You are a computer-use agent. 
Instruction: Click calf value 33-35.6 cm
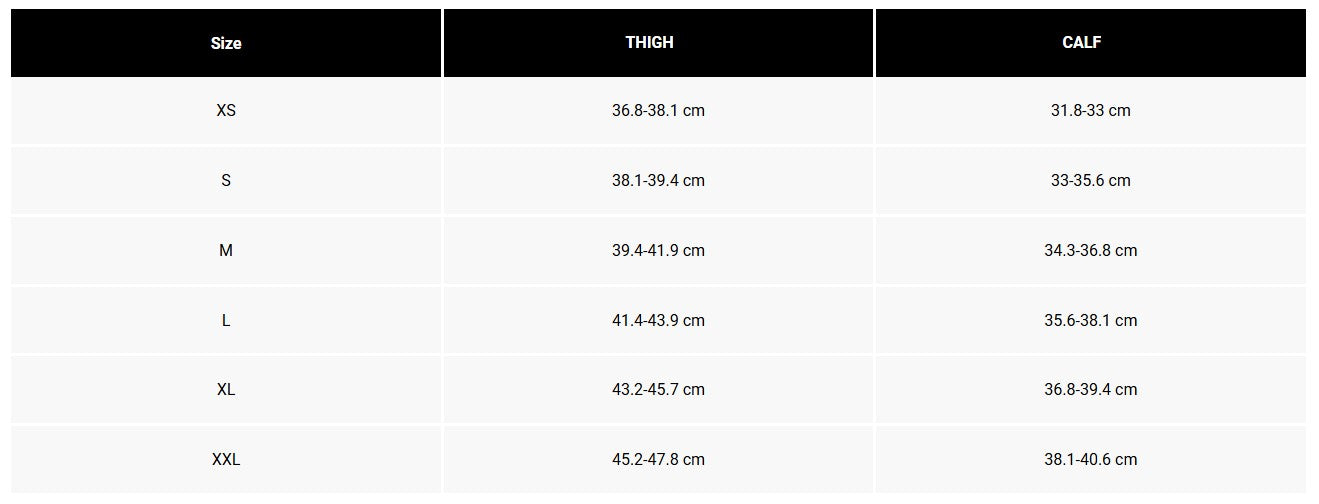click(1090, 180)
